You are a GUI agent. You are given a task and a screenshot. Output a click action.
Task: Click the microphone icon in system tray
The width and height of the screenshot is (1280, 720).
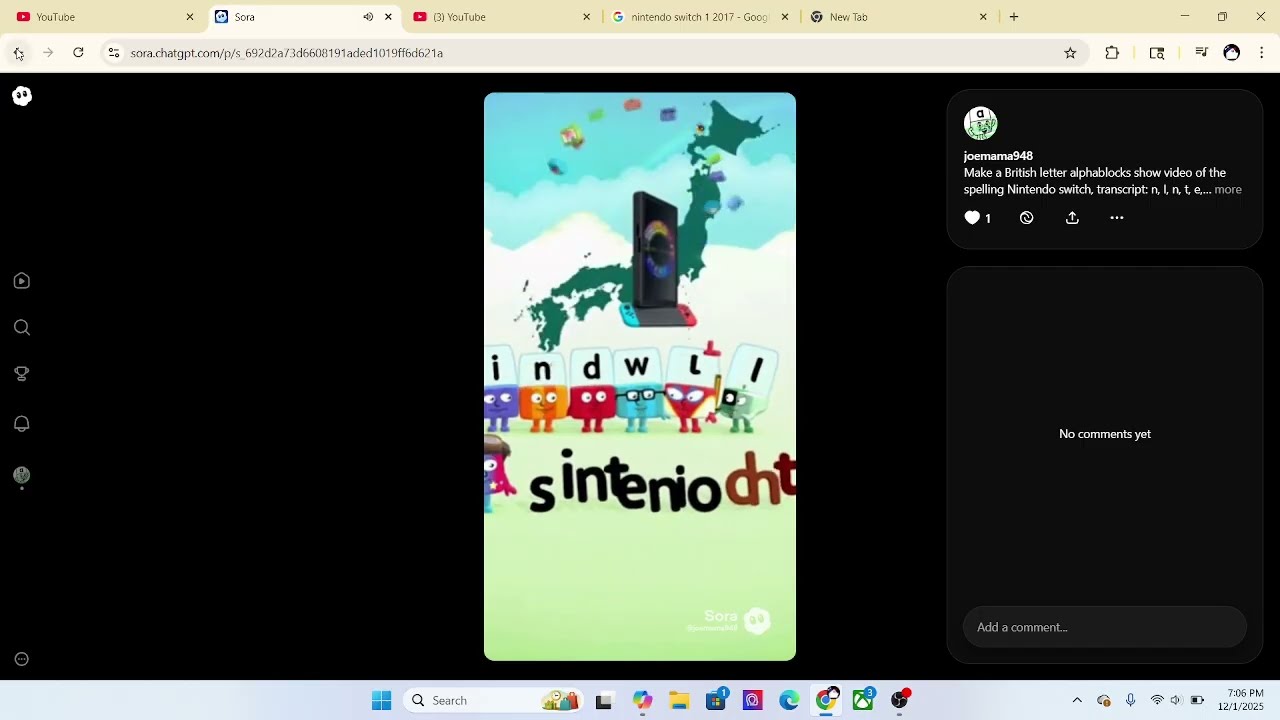(1130, 701)
